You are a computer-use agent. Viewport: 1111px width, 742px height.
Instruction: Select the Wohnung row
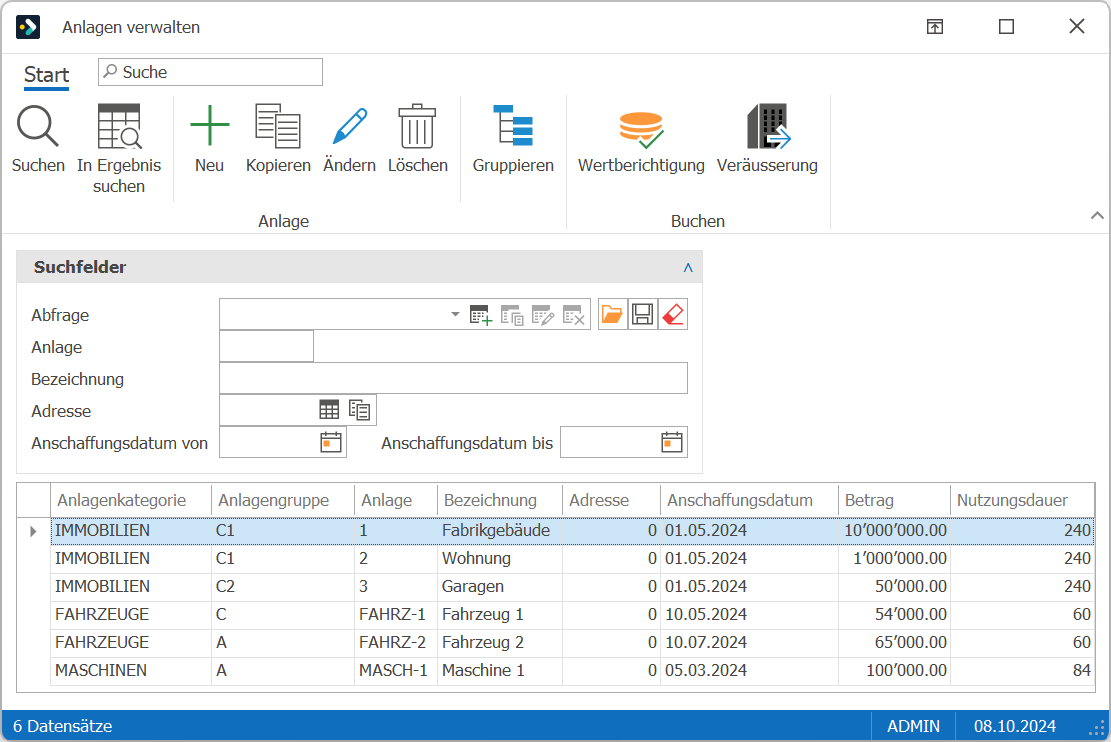tap(573, 558)
